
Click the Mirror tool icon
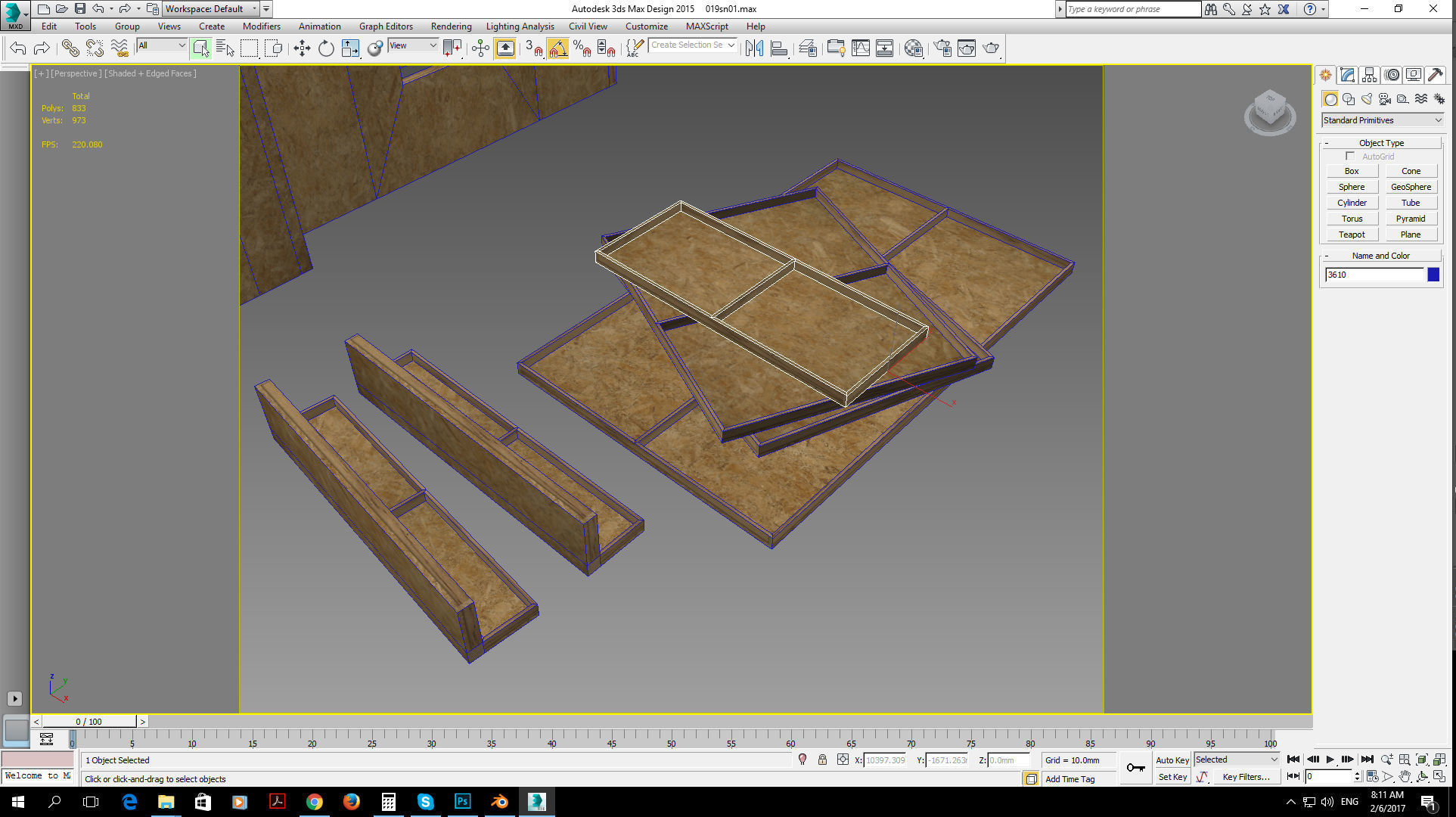point(754,48)
